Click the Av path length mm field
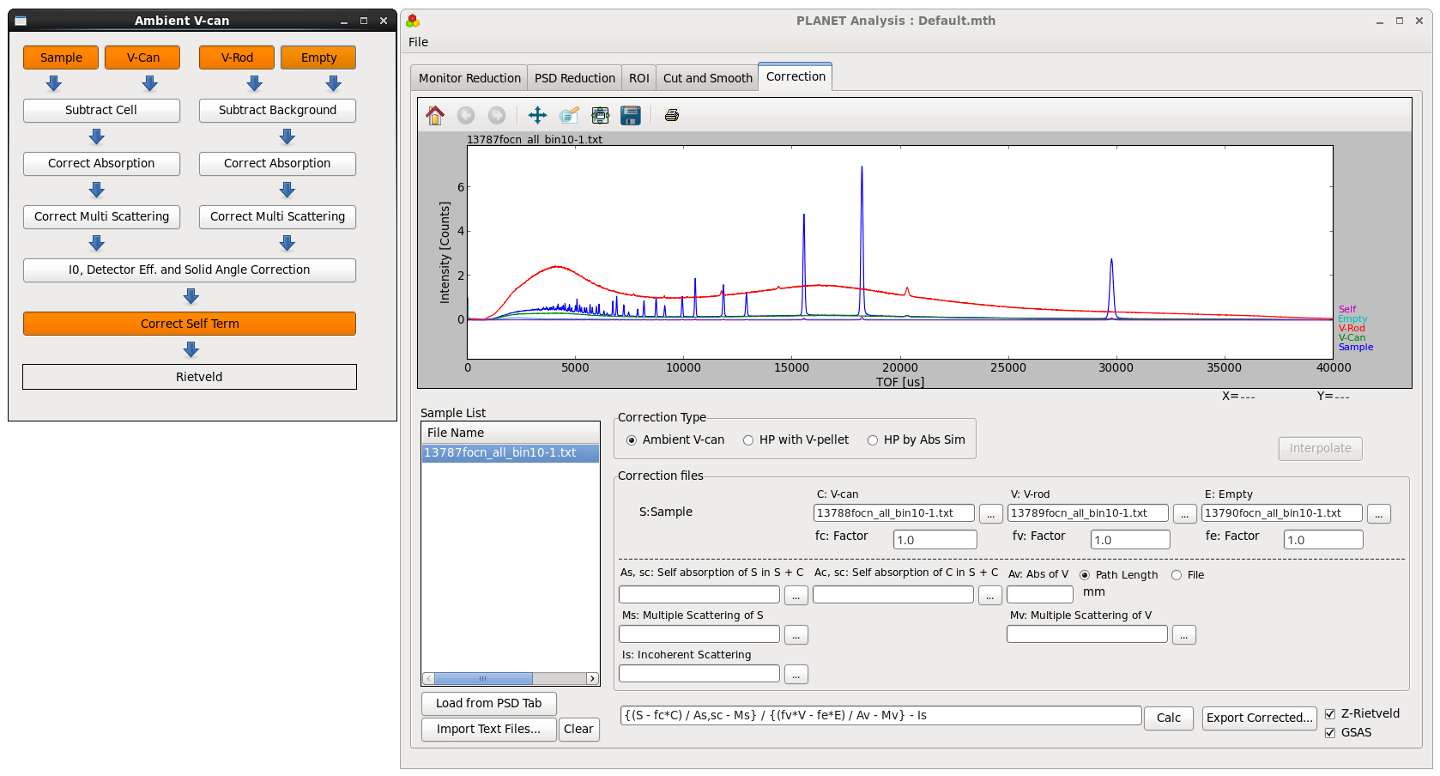Image resolution: width=1440 pixels, height=776 pixels. click(1040, 594)
